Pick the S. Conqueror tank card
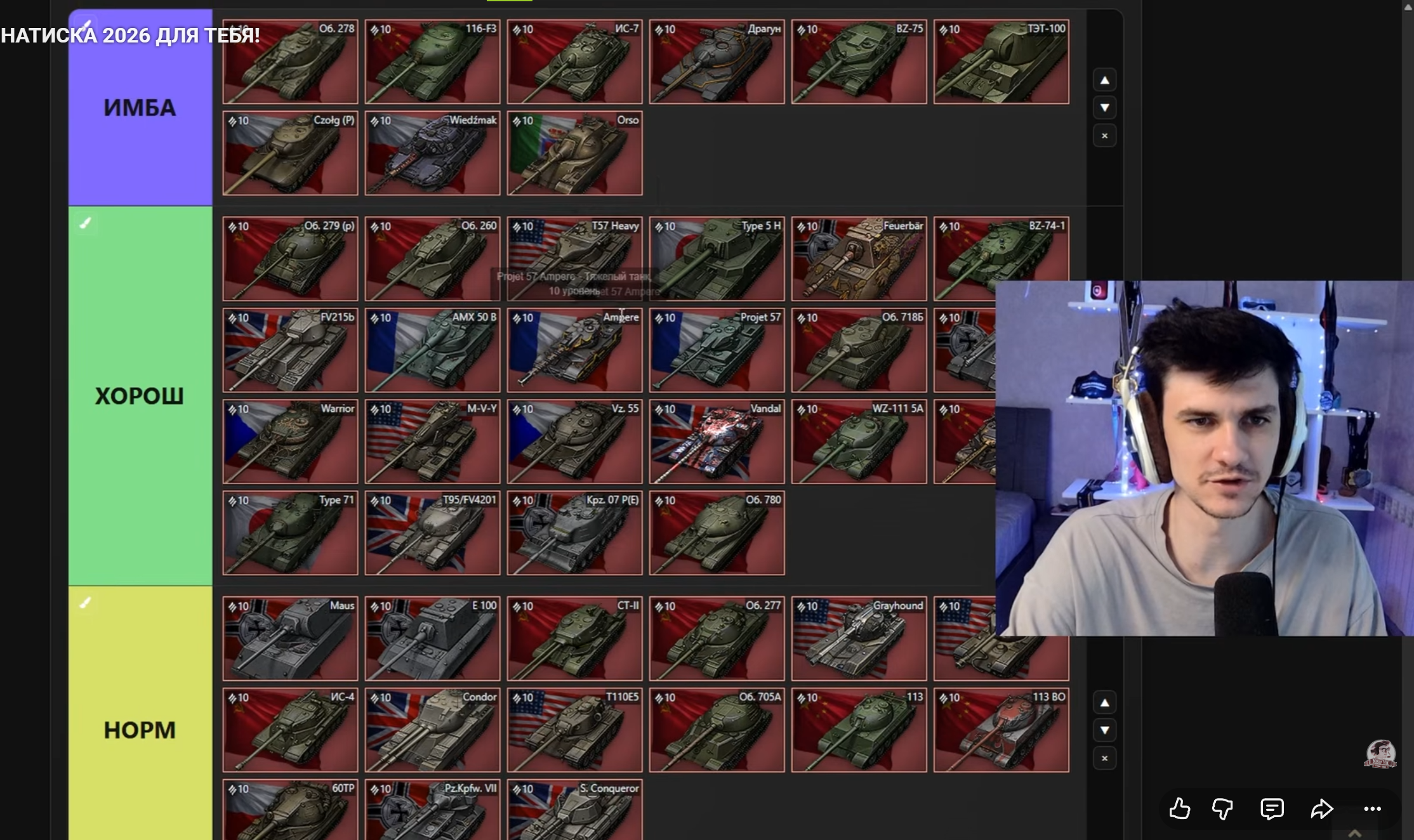This screenshot has width=1414, height=840. point(574,810)
